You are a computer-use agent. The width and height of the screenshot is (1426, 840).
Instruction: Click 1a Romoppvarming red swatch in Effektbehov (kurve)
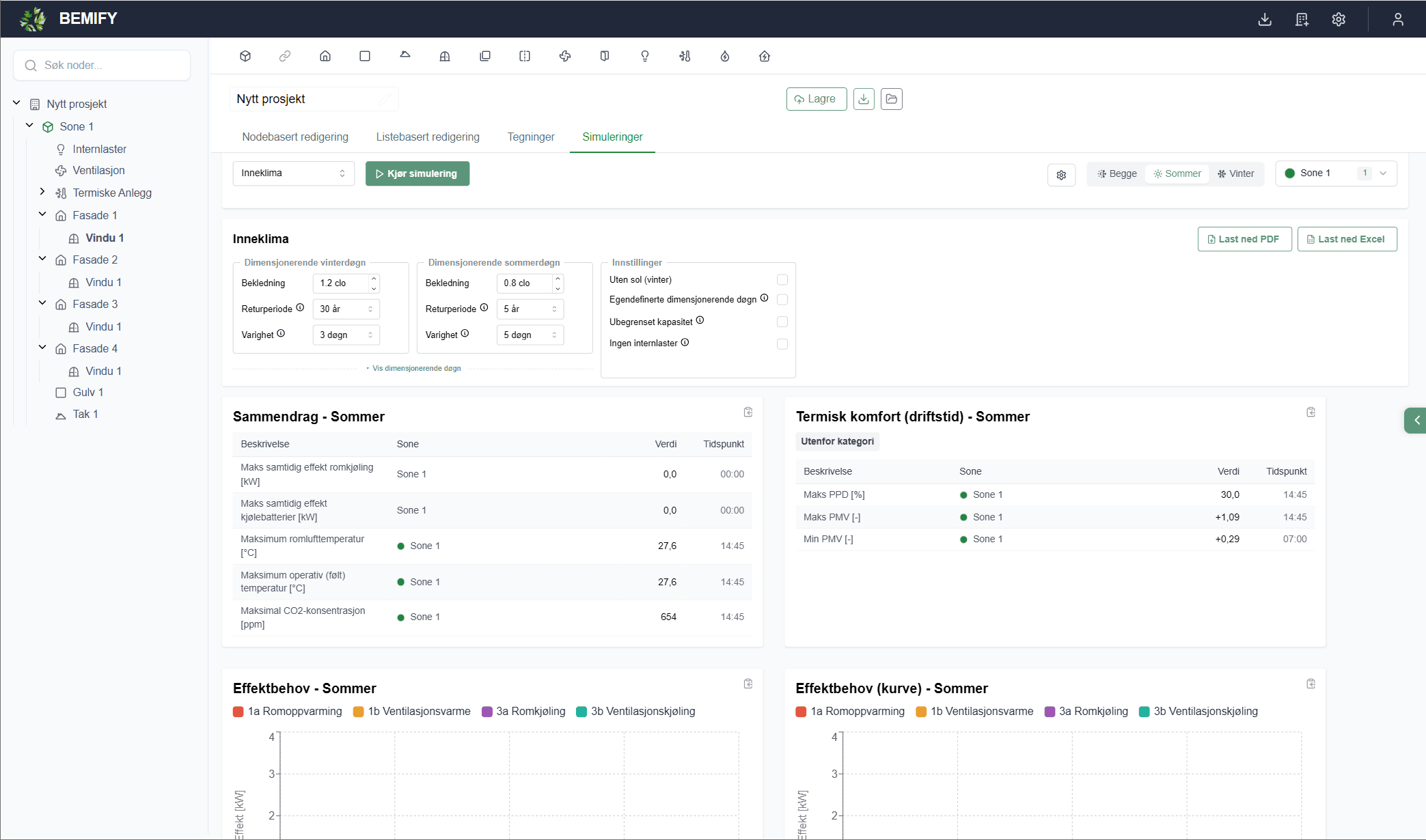(801, 712)
